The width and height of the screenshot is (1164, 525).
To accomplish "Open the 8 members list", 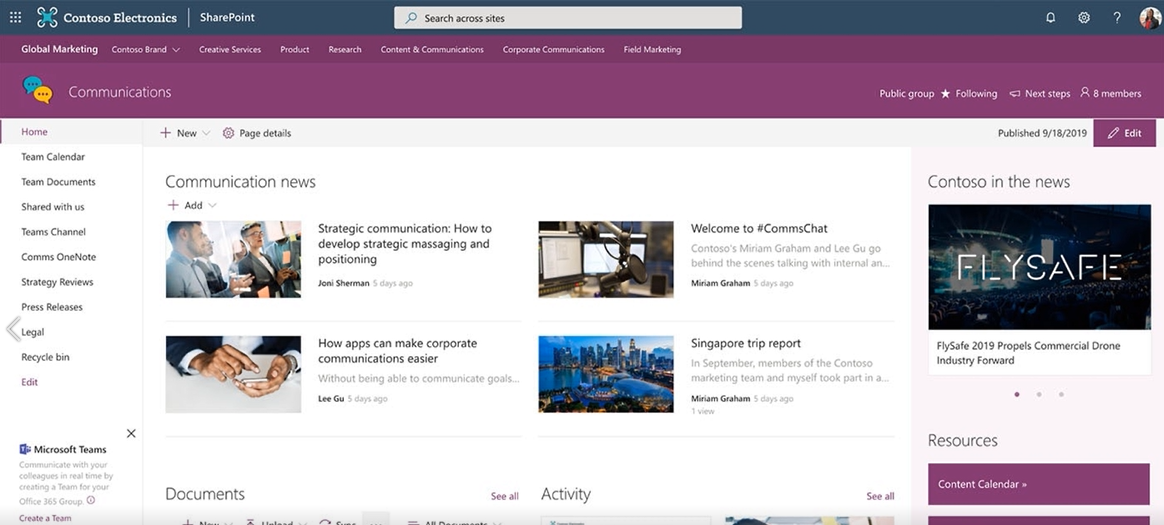I will coord(1111,94).
